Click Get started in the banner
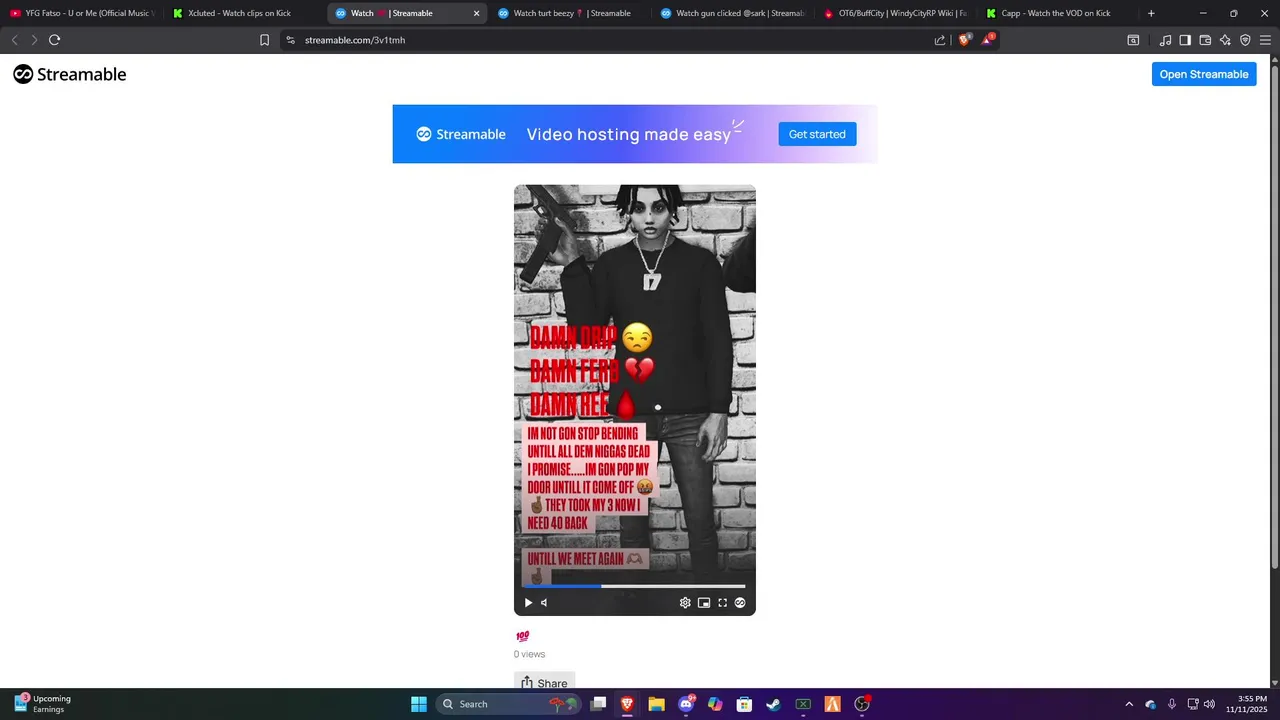This screenshot has height=720, width=1280. click(817, 134)
